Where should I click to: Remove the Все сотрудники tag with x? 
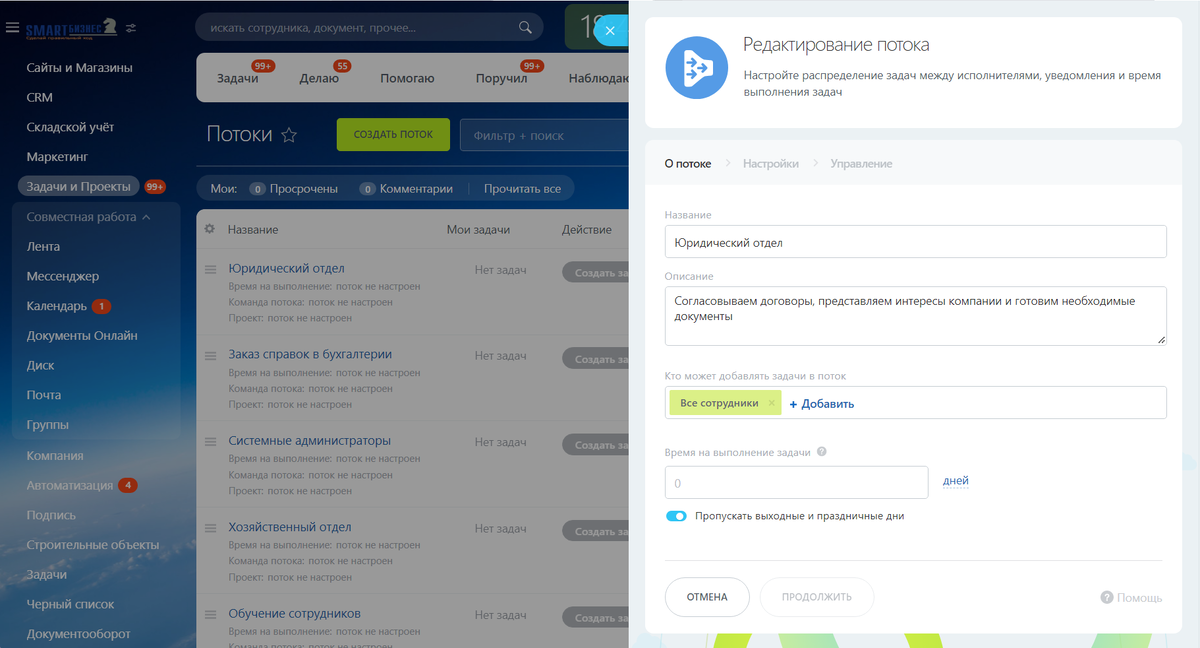tap(771, 403)
